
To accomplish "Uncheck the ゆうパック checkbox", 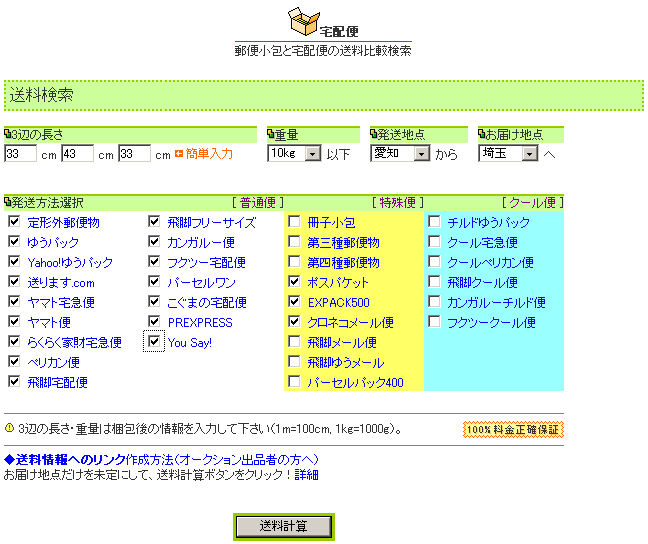I will [14, 242].
